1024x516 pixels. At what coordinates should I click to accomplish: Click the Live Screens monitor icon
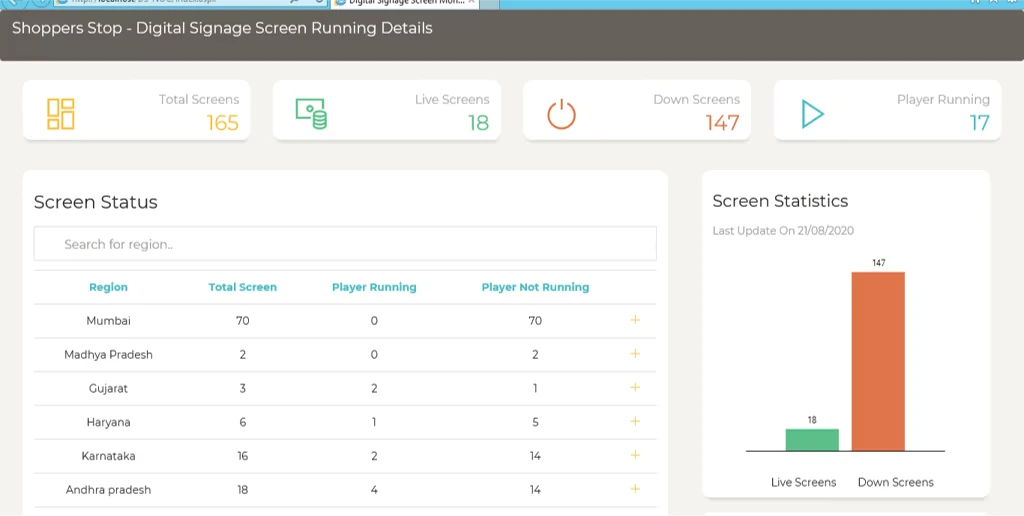[x=311, y=114]
